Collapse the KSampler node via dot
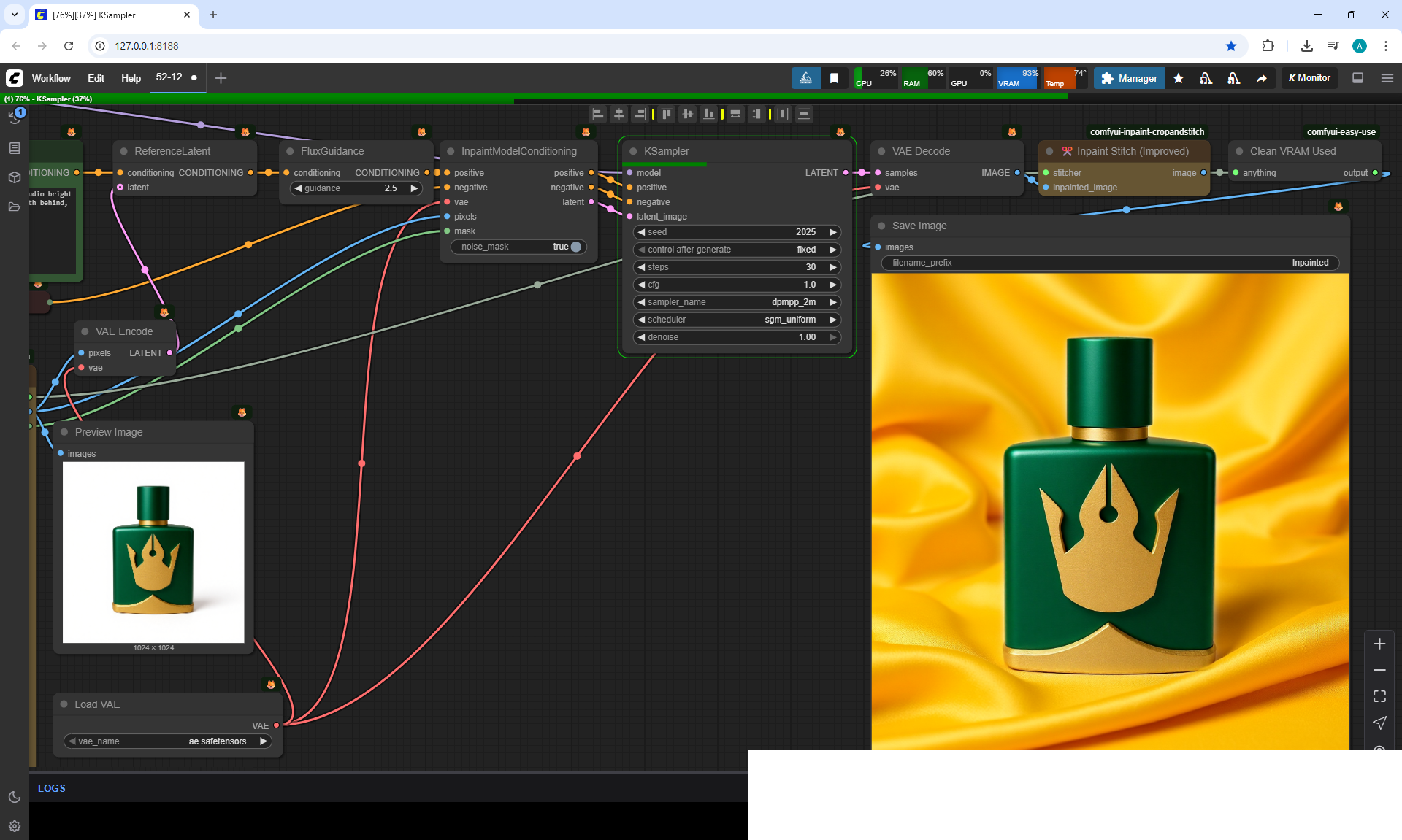The width and height of the screenshot is (1402, 840). [633, 151]
